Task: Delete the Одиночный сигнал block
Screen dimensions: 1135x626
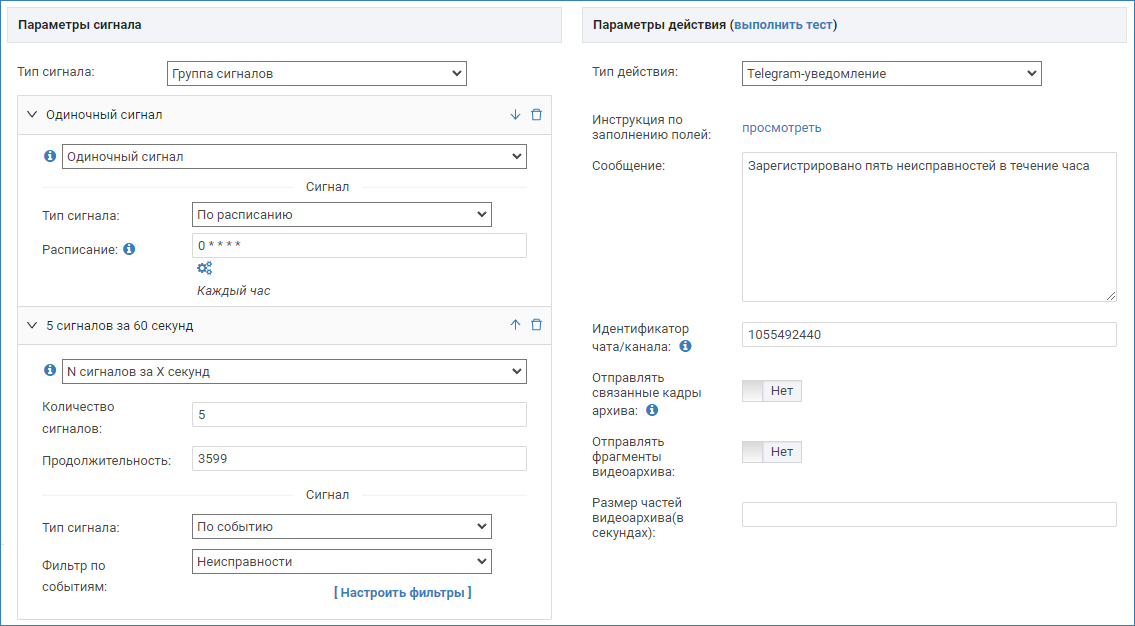Action: point(537,115)
